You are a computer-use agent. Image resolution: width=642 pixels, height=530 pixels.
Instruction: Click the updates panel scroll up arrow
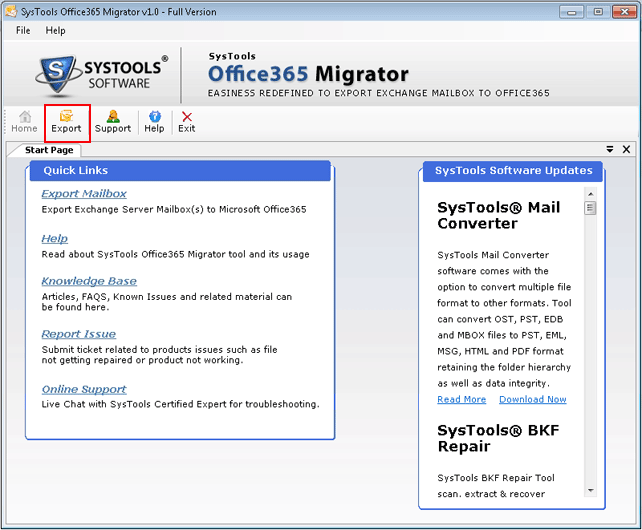pos(590,194)
